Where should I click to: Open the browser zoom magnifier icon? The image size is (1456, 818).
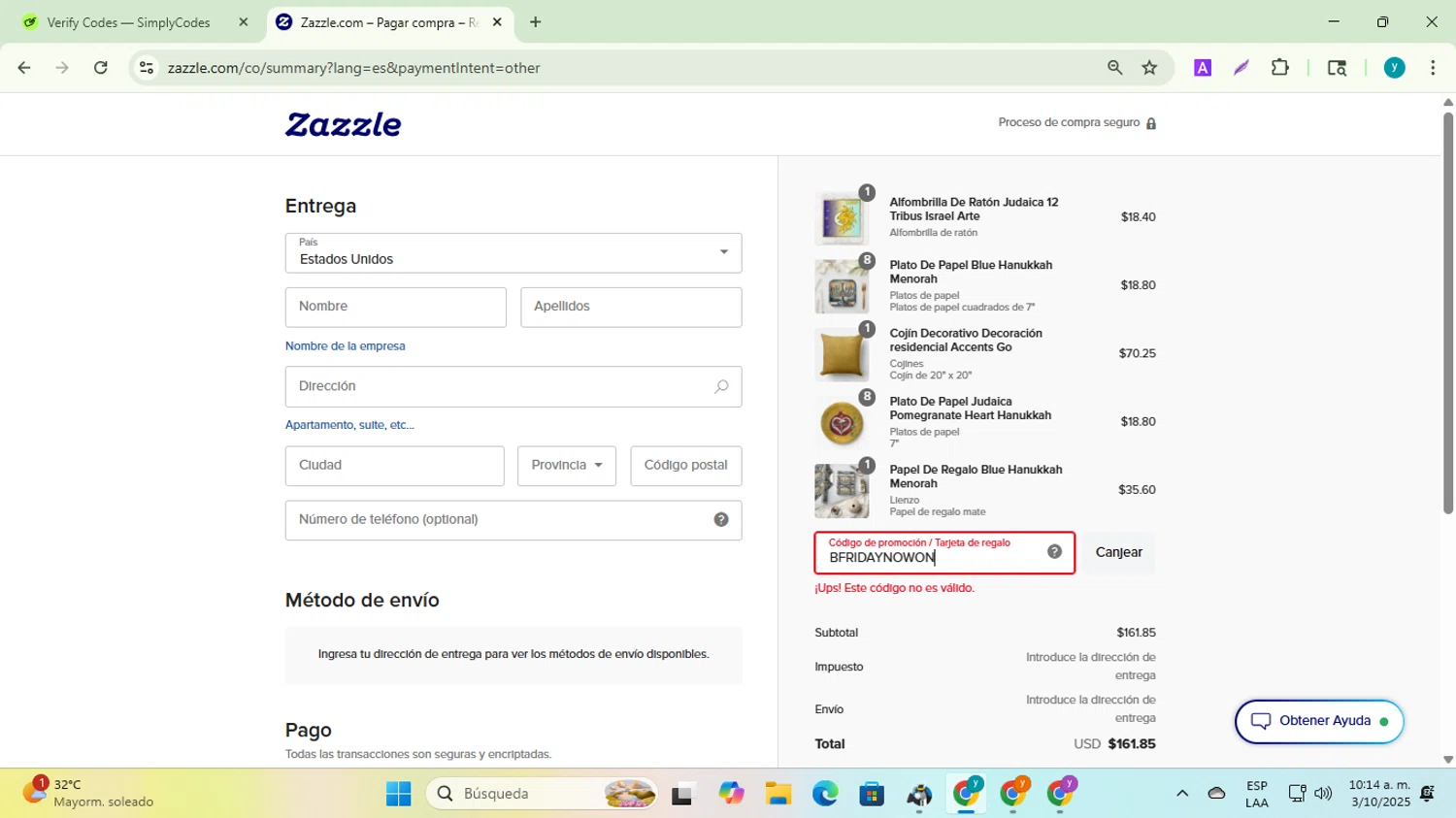pos(1115,68)
